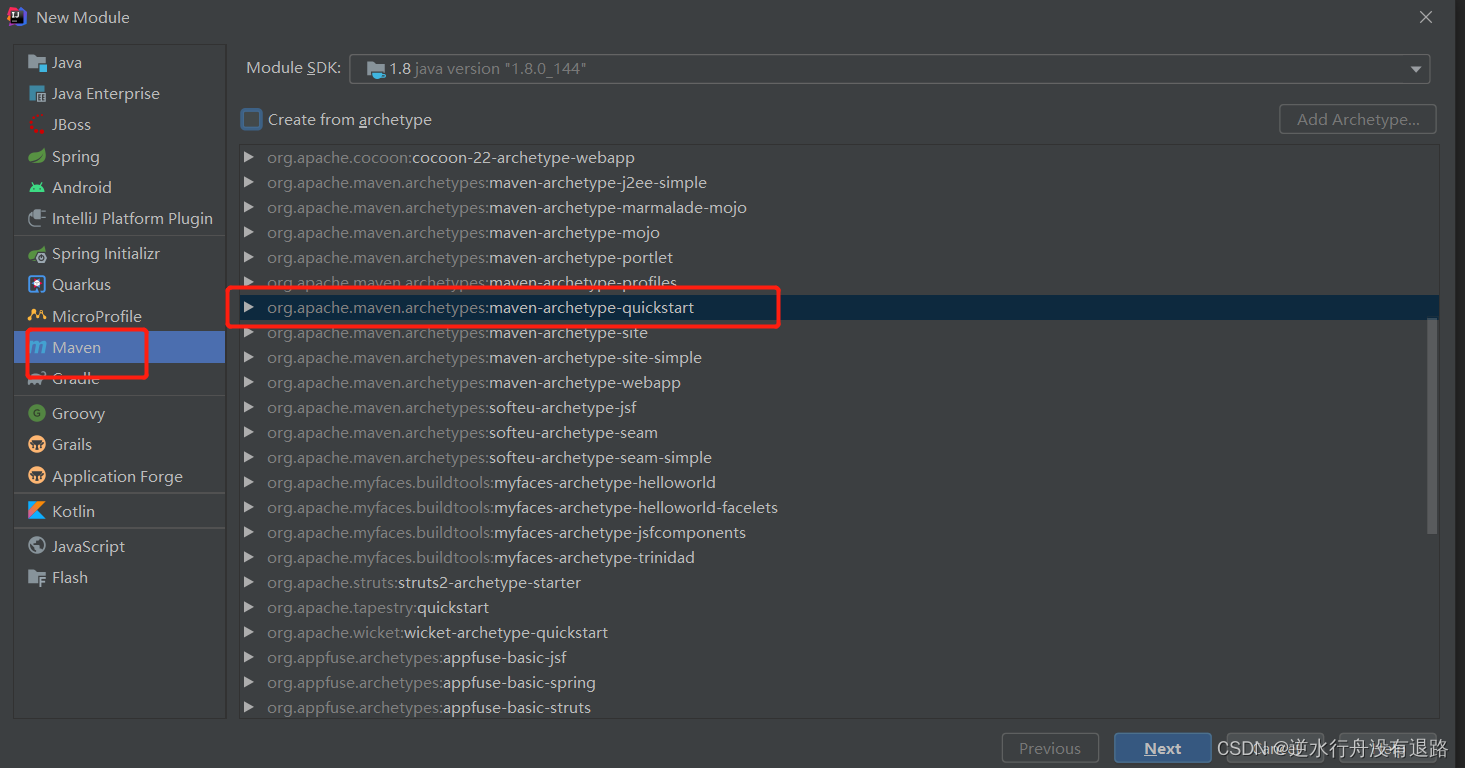1465x768 pixels.
Task: Click the Quarkus icon
Action: (x=37, y=285)
